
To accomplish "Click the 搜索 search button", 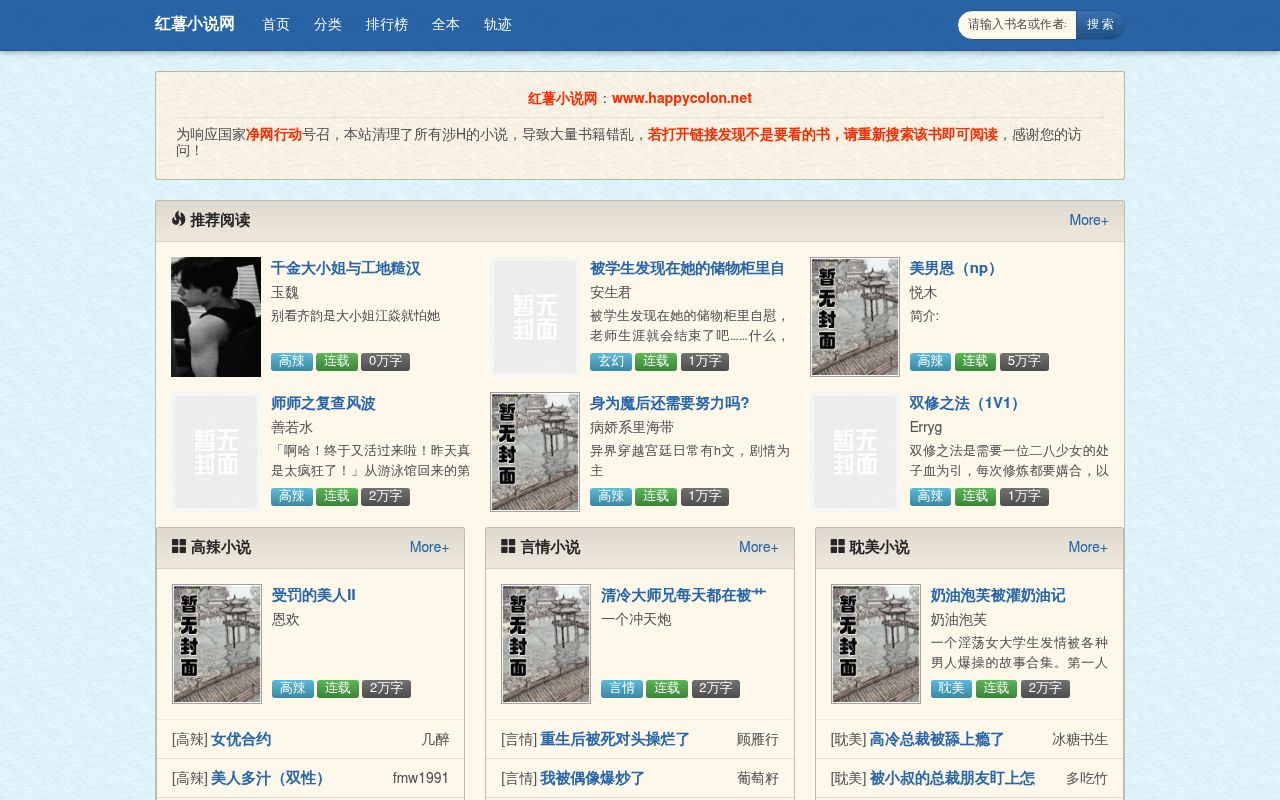I will pyautogui.click(x=1100, y=25).
